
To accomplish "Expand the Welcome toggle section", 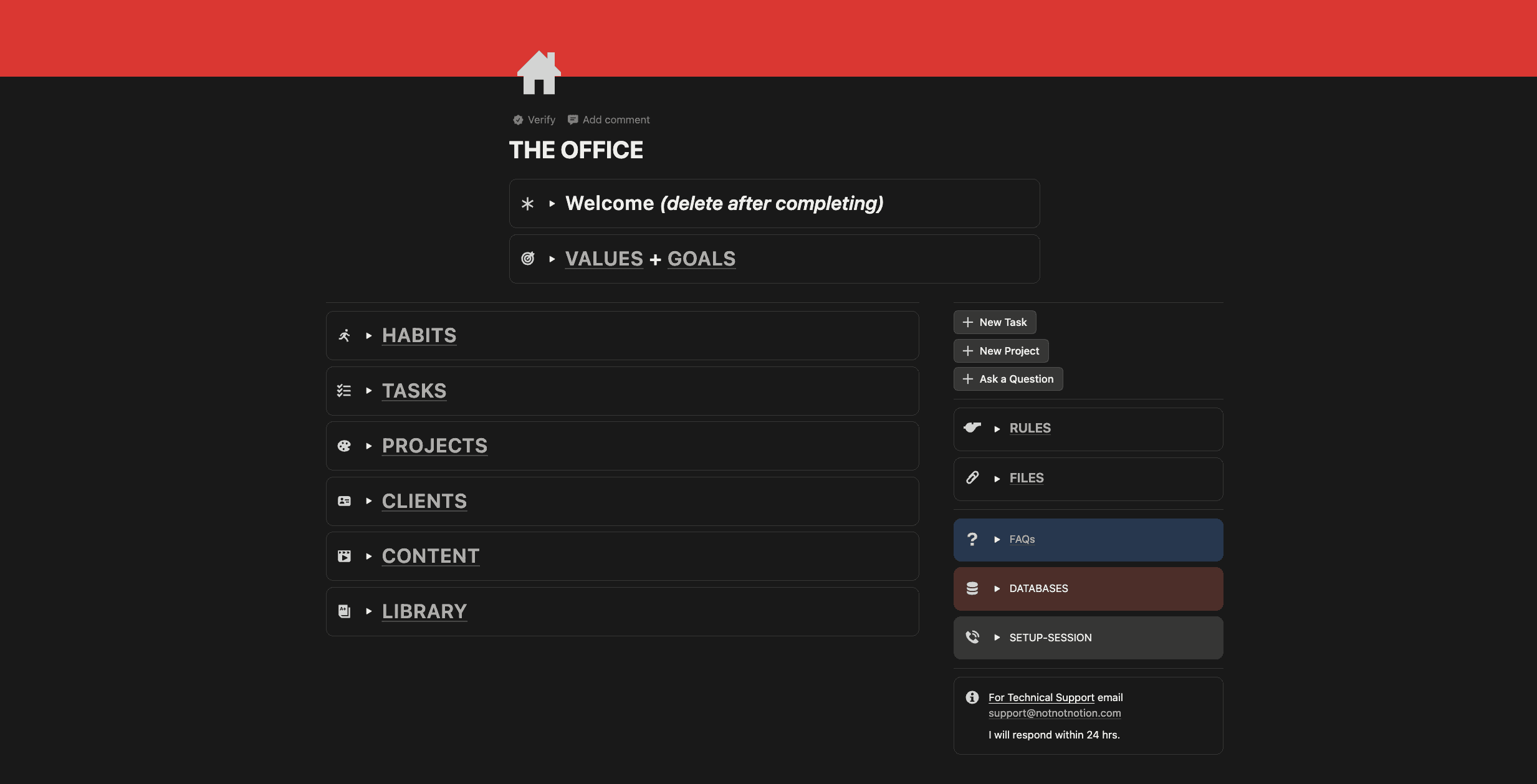I will 552,204.
